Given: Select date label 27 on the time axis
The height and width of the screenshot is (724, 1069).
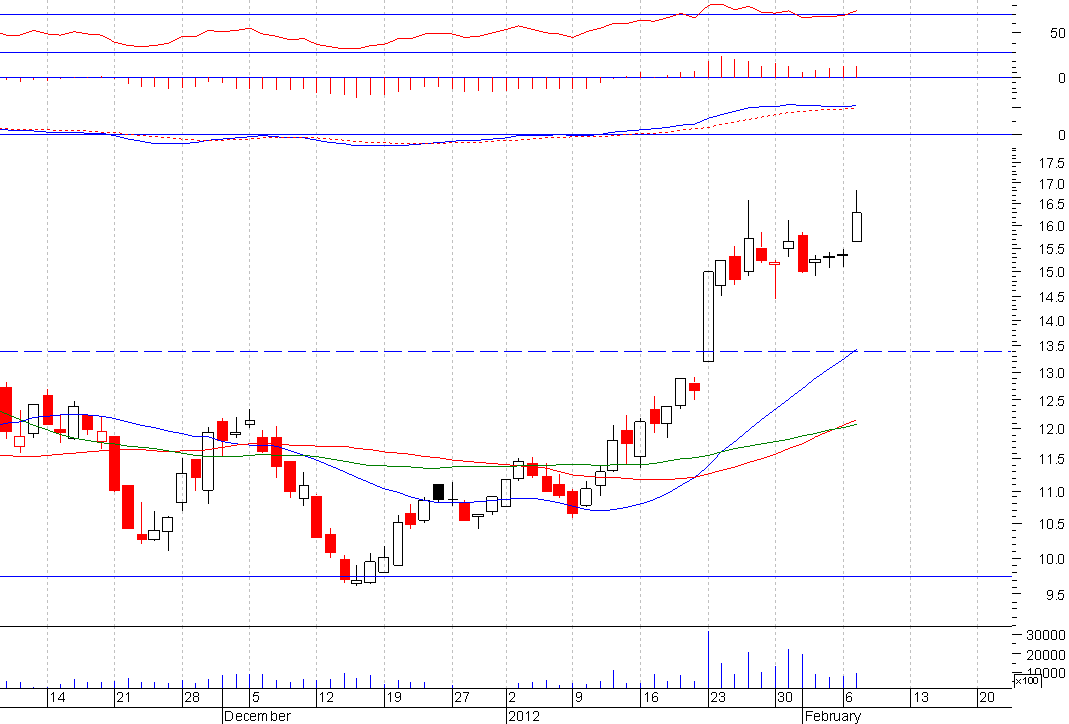Looking at the screenshot, I should [462, 697].
